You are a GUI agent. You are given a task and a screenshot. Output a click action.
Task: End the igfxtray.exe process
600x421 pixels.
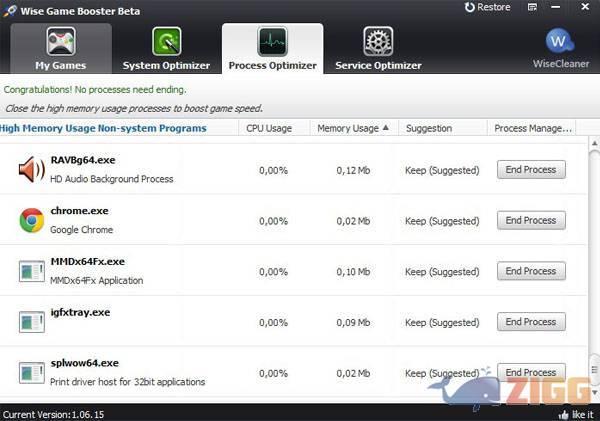click(x=531, y=322)
